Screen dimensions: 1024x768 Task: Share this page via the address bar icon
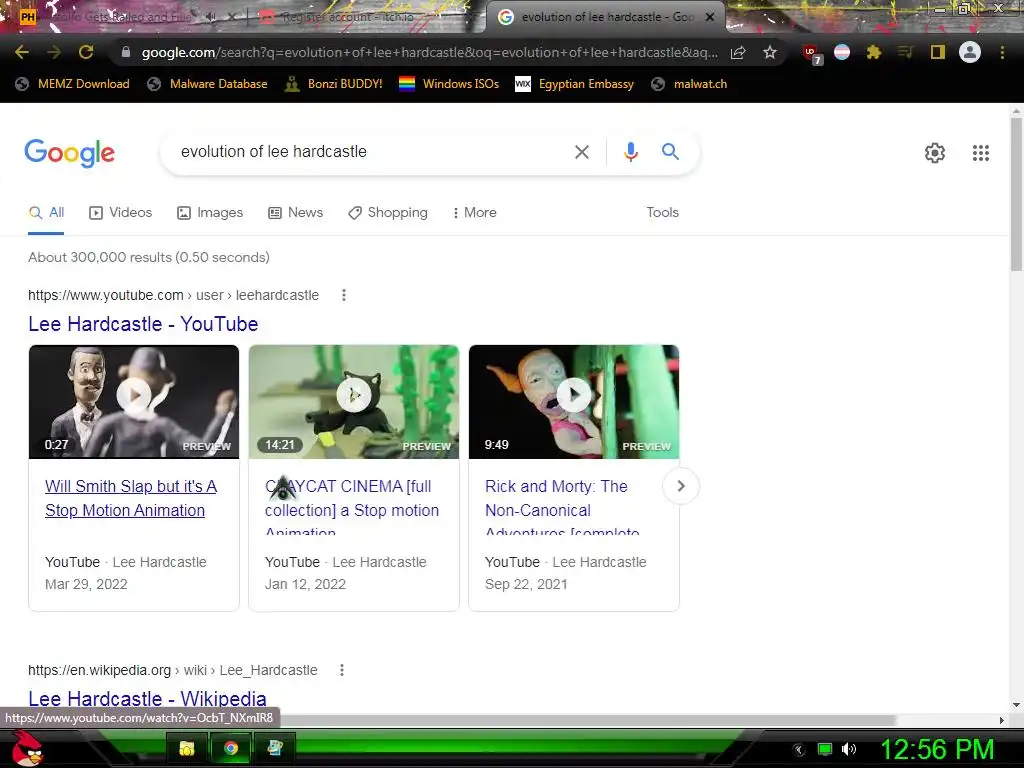pos(738,52)
